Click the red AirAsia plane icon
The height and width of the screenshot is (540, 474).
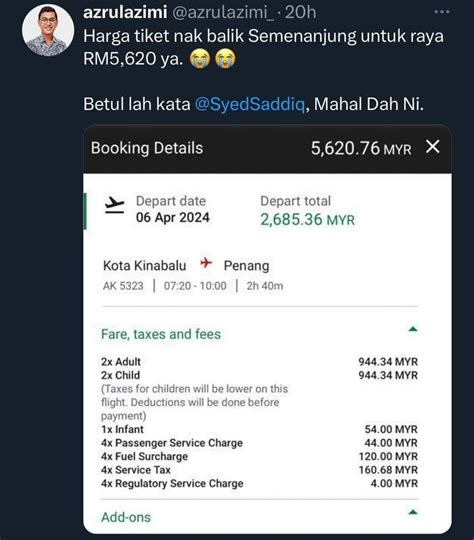tap(206, 263)
